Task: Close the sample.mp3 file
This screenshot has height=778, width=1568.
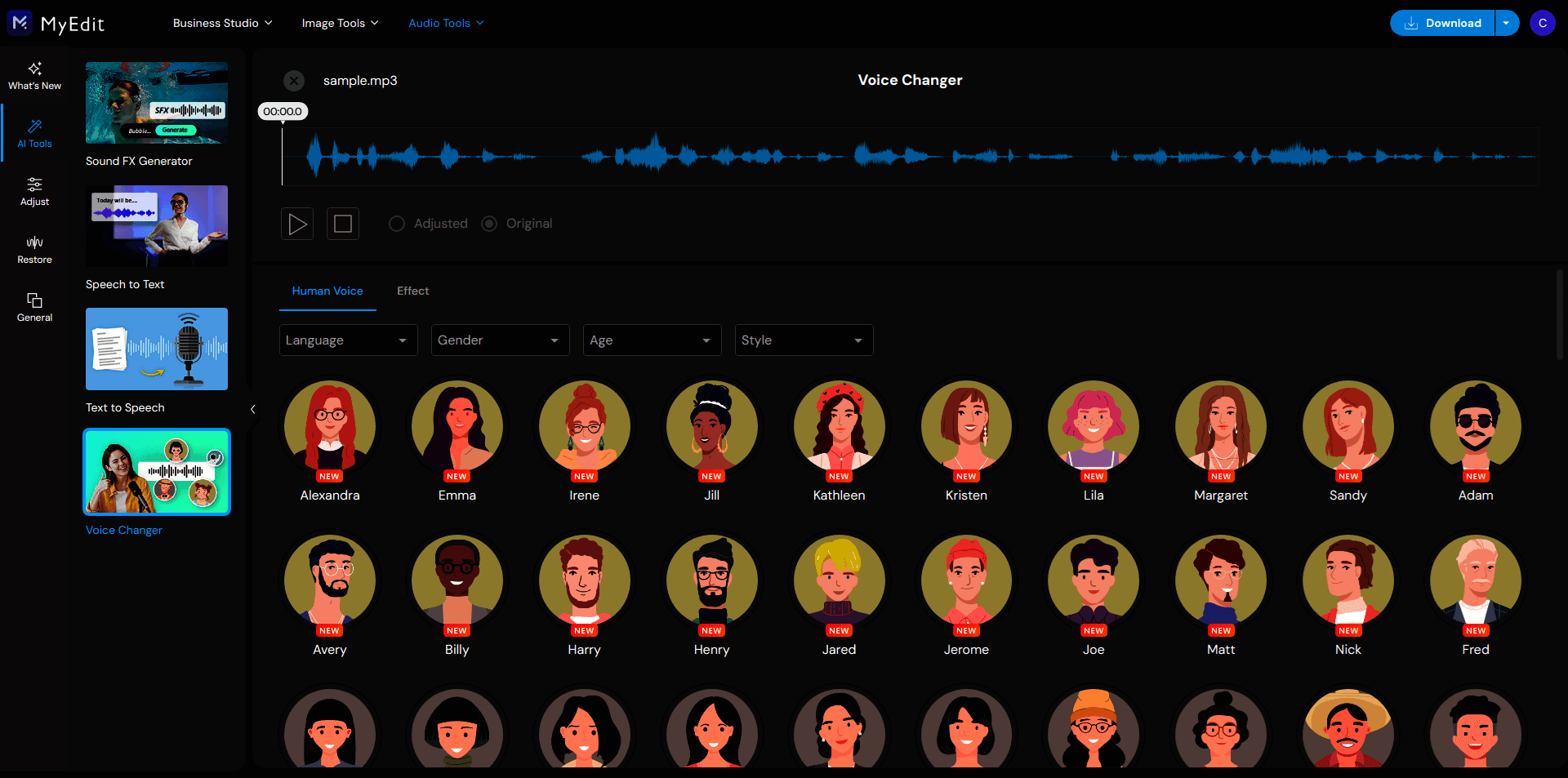Action: coord(294,81)
